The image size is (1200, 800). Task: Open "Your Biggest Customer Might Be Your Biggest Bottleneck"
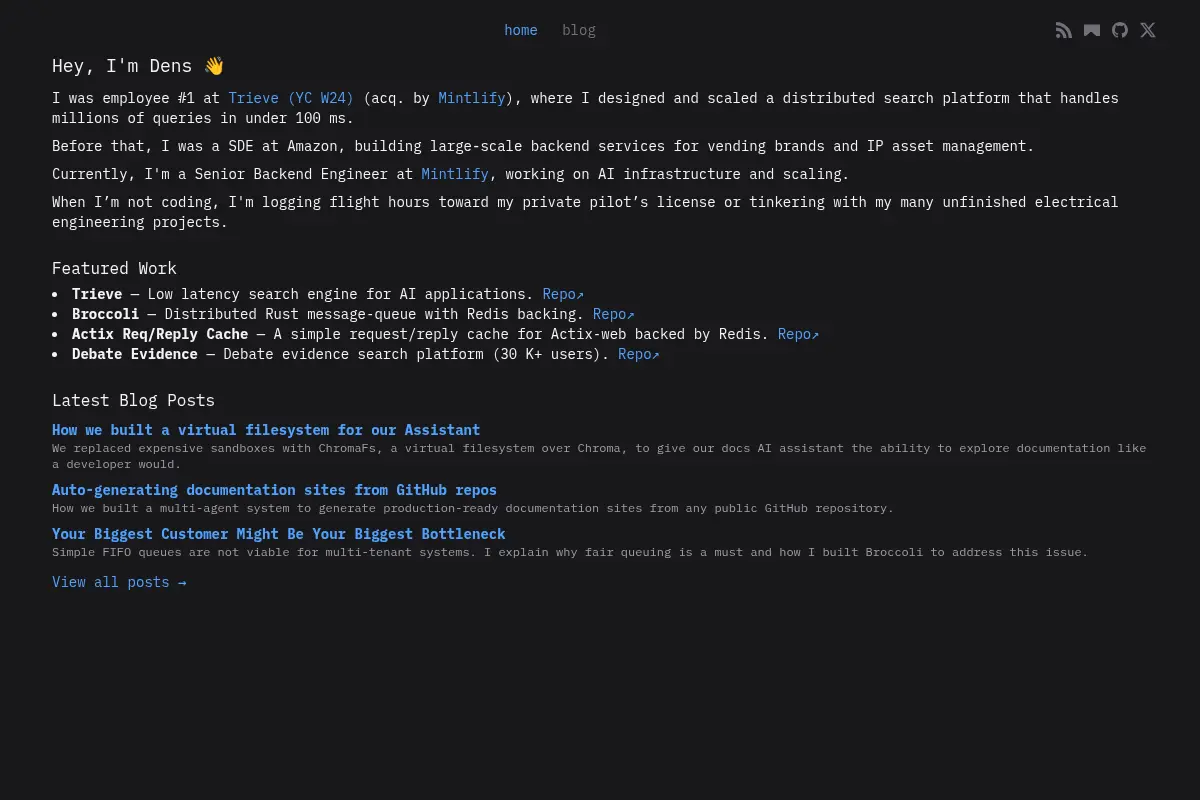[x=279, y=534]
